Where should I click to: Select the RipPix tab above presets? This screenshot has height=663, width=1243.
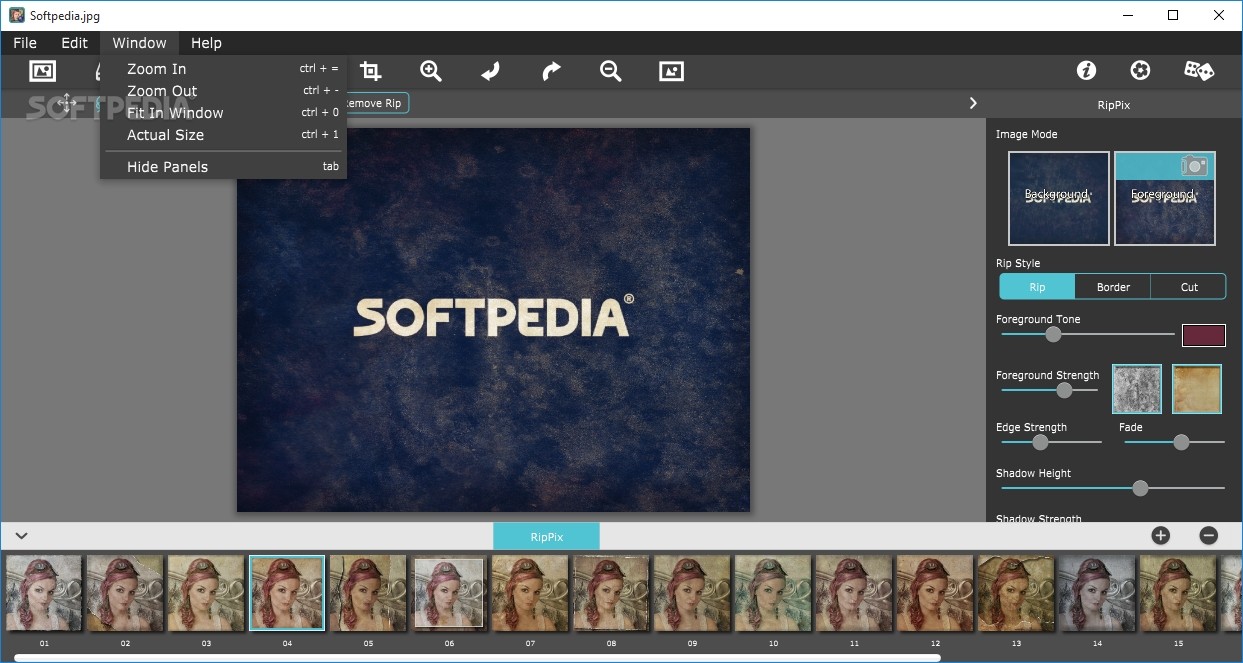tap(546, 537)
